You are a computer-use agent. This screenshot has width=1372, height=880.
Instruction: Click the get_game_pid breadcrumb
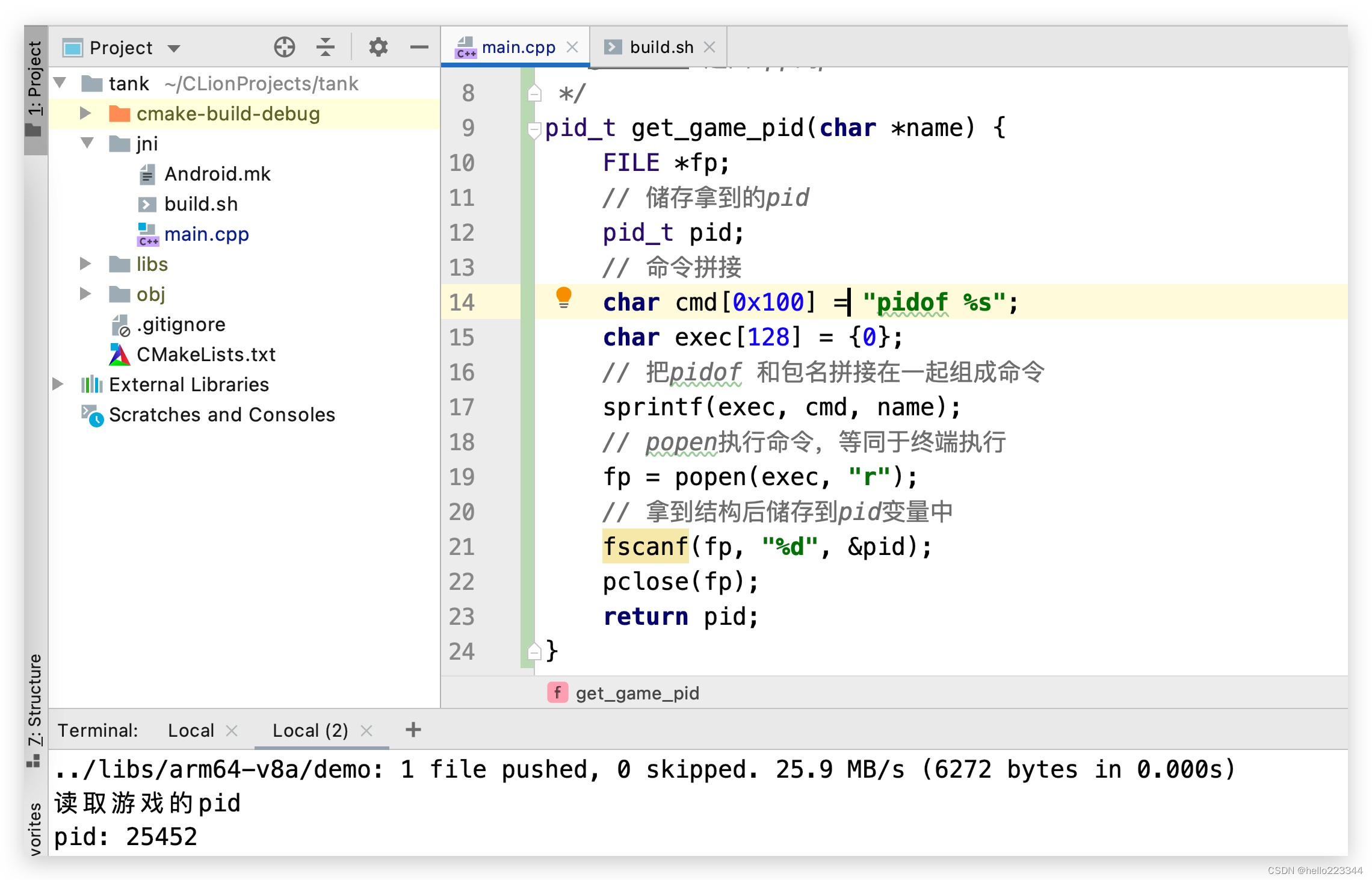637,693
